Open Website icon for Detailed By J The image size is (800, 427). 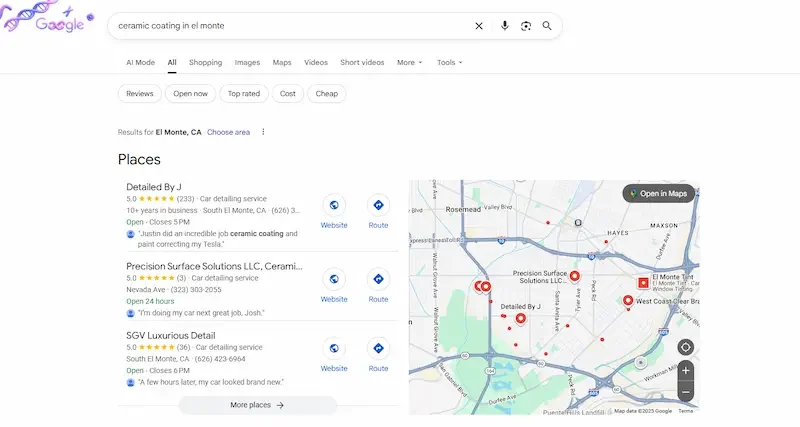point(334,205)
